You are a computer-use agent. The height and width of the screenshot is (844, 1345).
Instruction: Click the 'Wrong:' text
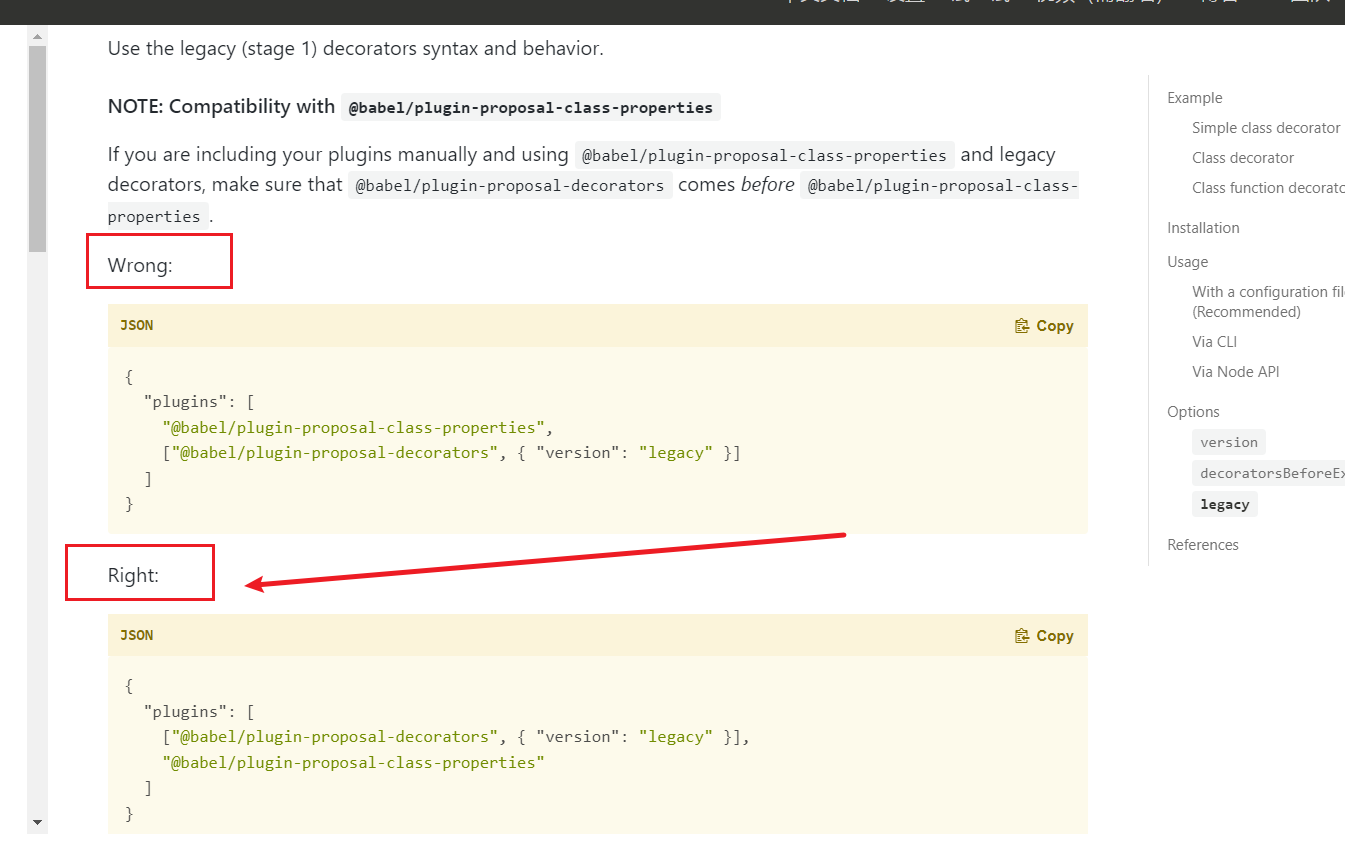[140, 265]
